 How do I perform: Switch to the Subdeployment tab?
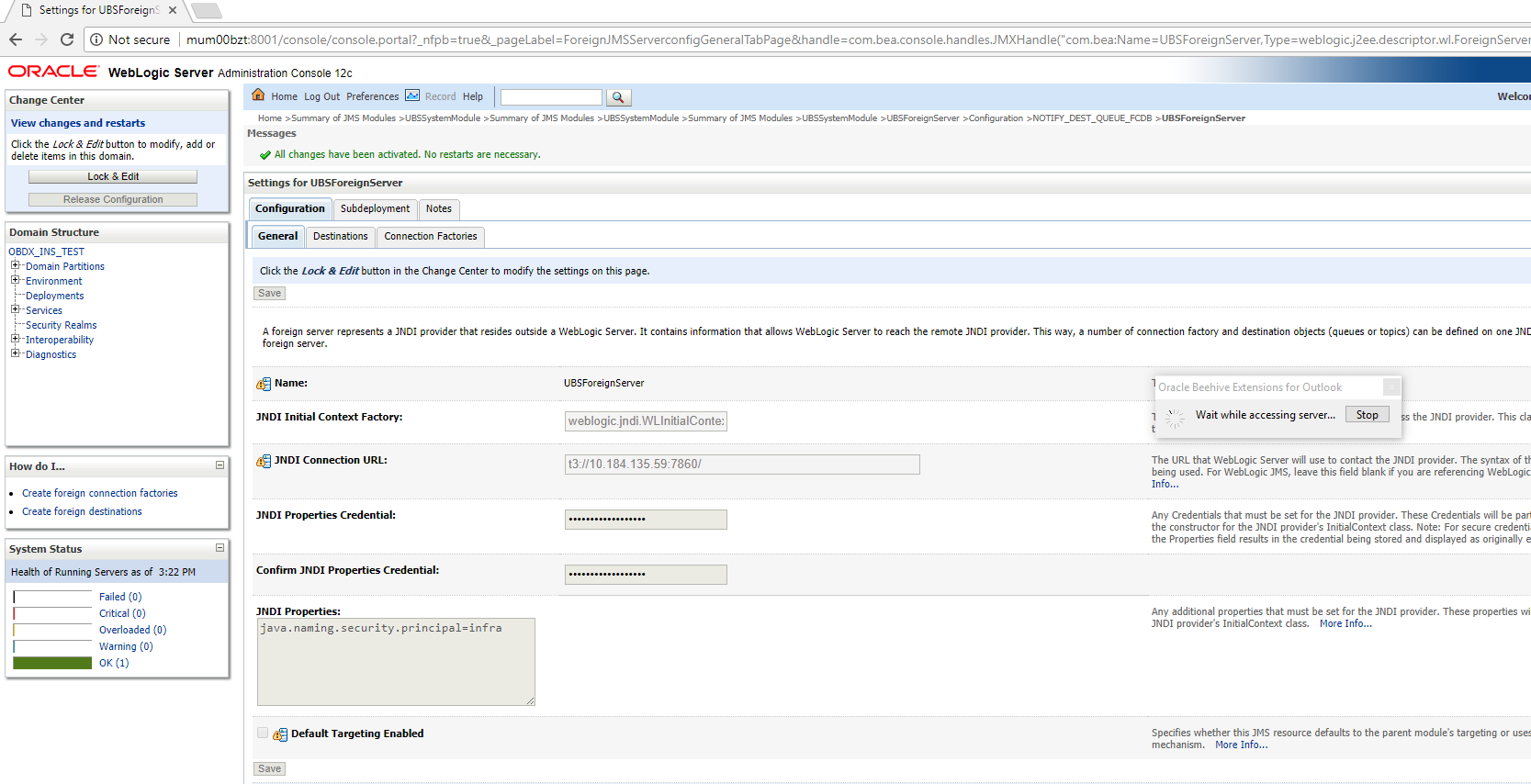pos(375,209)
